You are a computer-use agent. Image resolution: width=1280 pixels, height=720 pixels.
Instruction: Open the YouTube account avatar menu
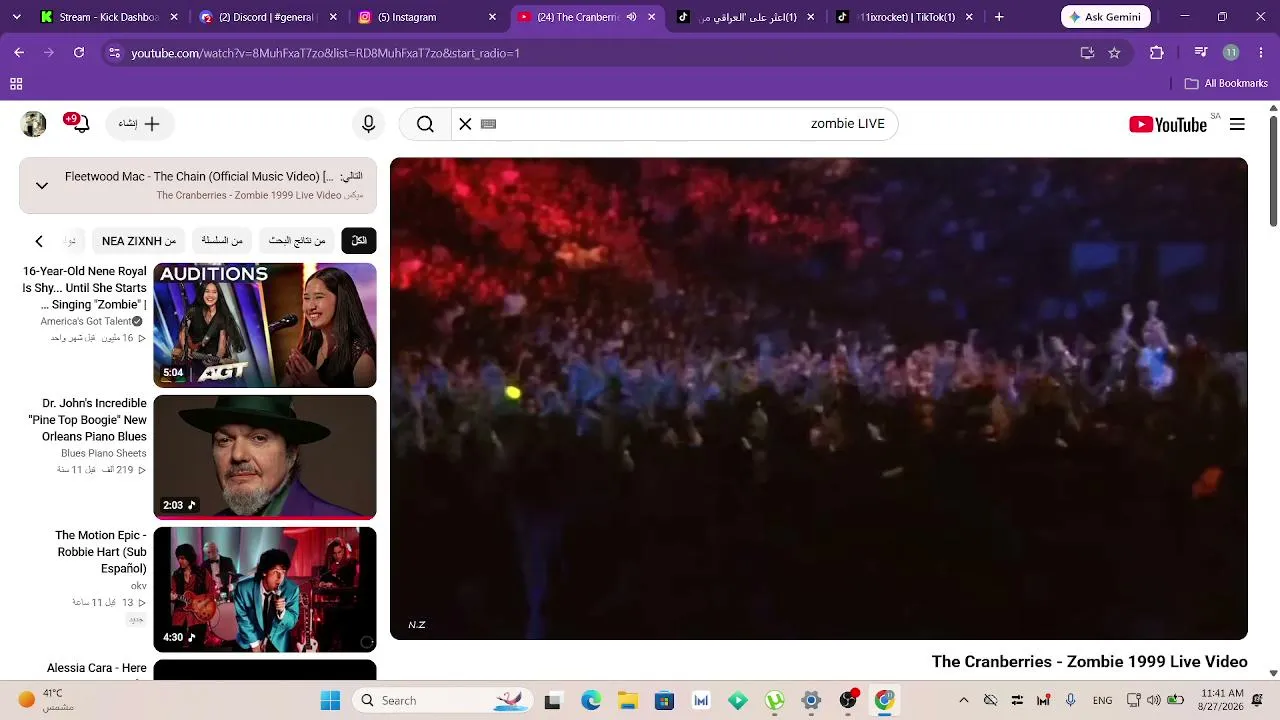[x=34, y=124]
